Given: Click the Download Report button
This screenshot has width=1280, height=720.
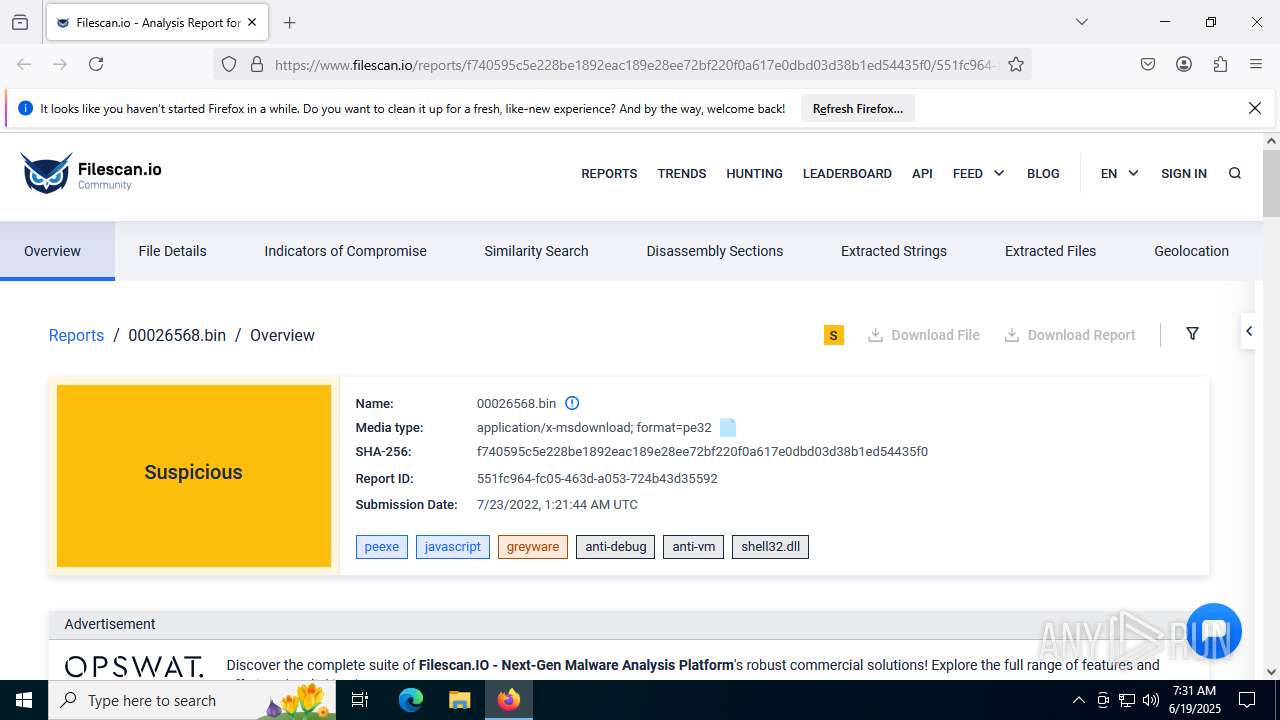Looking at the screenshot, I should coord(1069,335).
